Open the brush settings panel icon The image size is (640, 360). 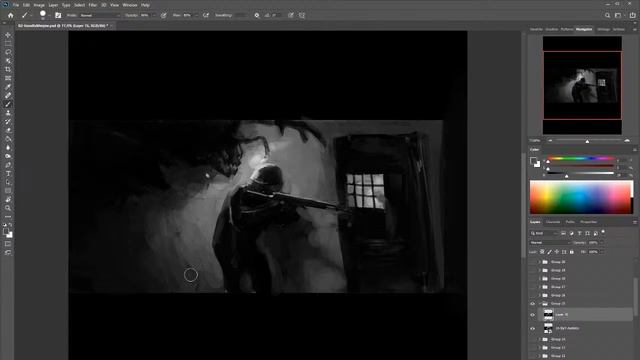58,16
